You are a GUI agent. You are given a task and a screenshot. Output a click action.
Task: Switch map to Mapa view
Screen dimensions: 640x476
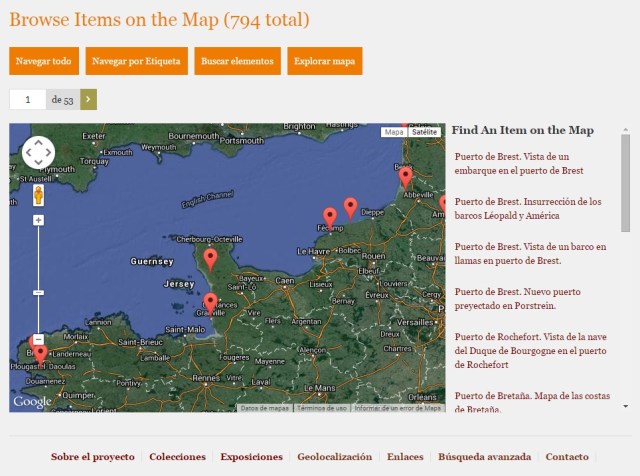[x=394, y=132]
